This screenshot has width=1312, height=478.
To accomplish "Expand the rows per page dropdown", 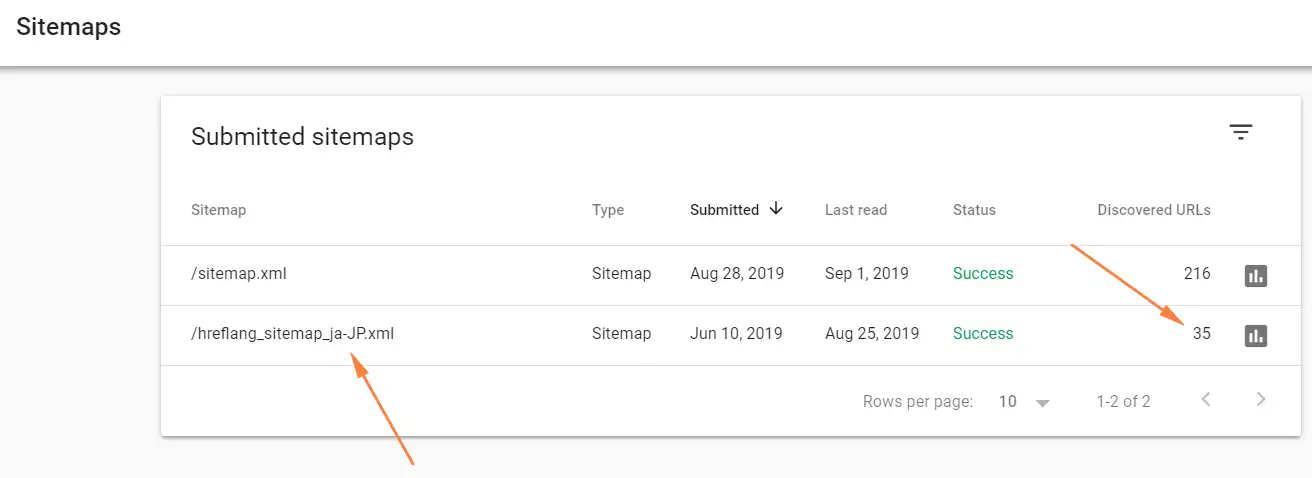I will tap(1043, 402).
